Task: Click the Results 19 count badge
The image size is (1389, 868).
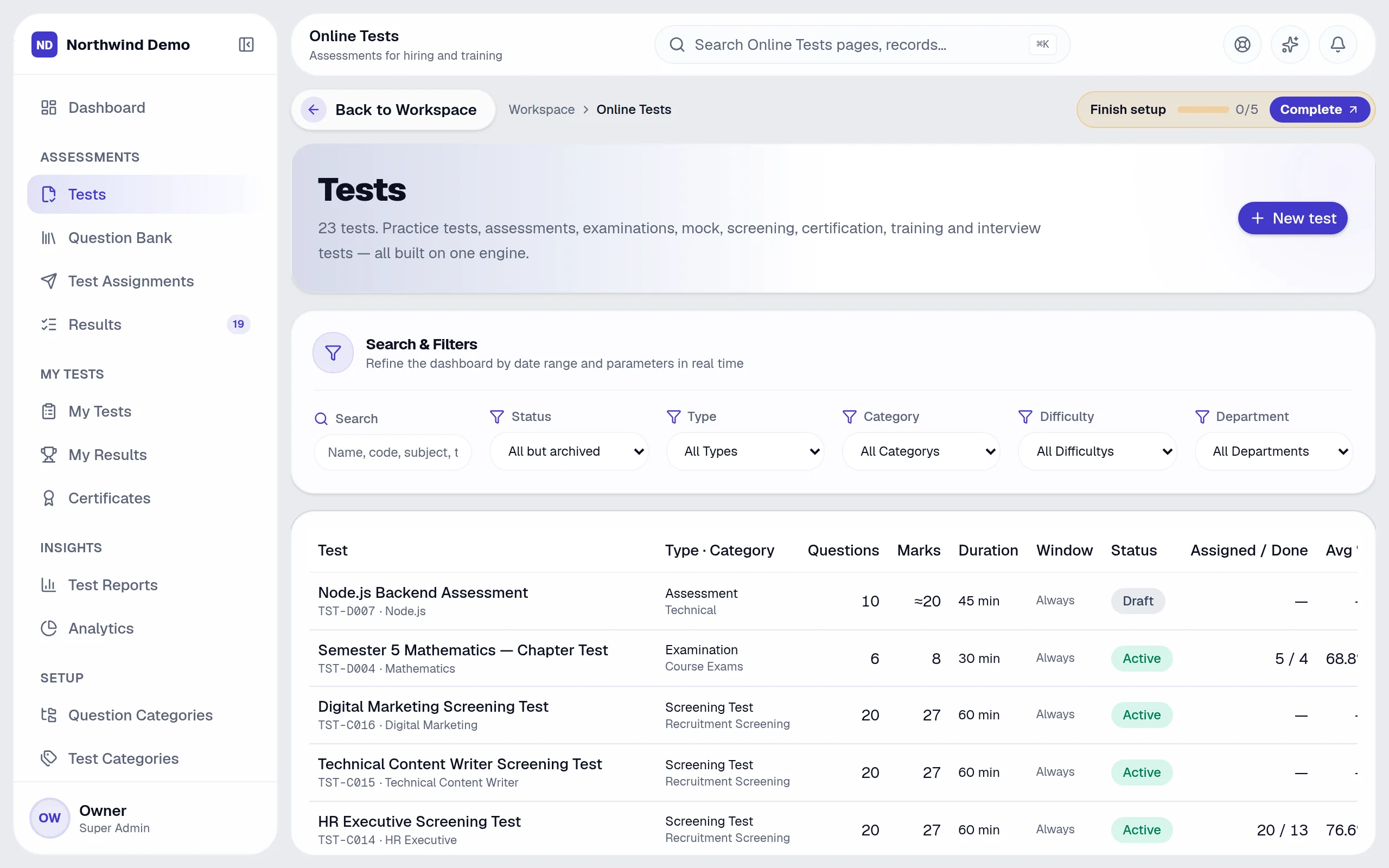Action: [238, 324]
